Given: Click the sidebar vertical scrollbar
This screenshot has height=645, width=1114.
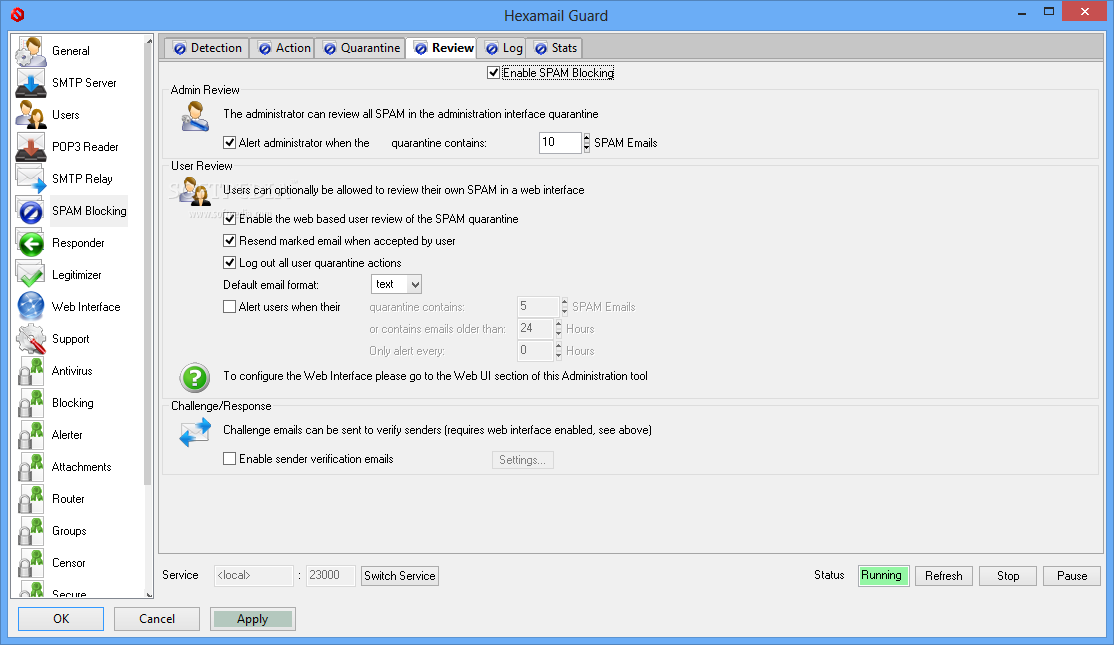Looking at the screenshot, I should 148,266.
